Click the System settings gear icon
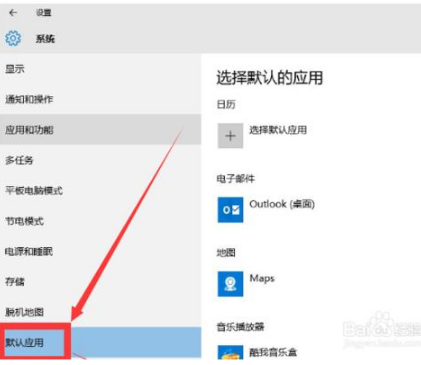This screenshot has height=365, width=421. [x=13, y=38]
